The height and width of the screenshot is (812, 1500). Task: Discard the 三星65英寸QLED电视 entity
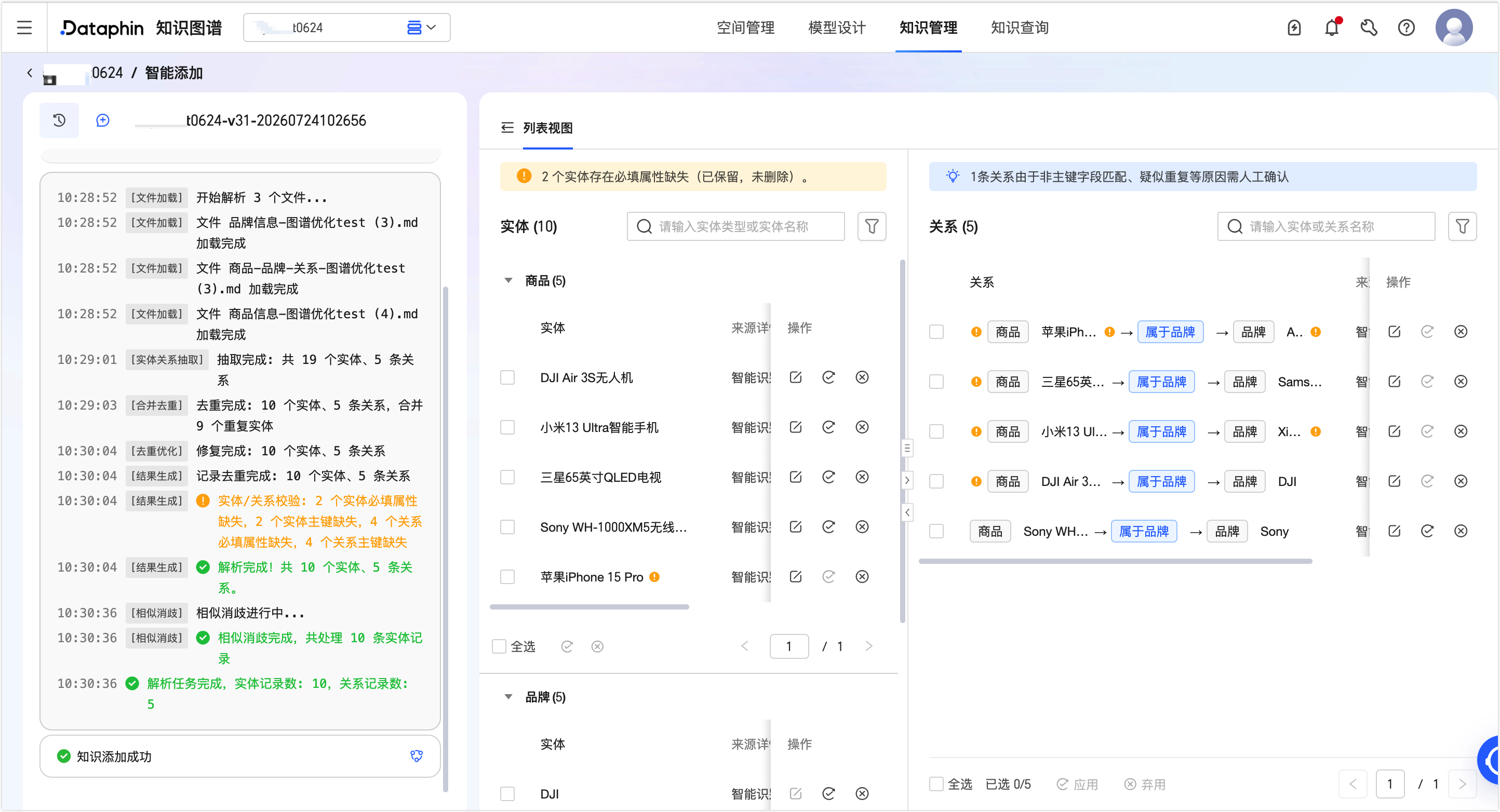tap(862, 477)
